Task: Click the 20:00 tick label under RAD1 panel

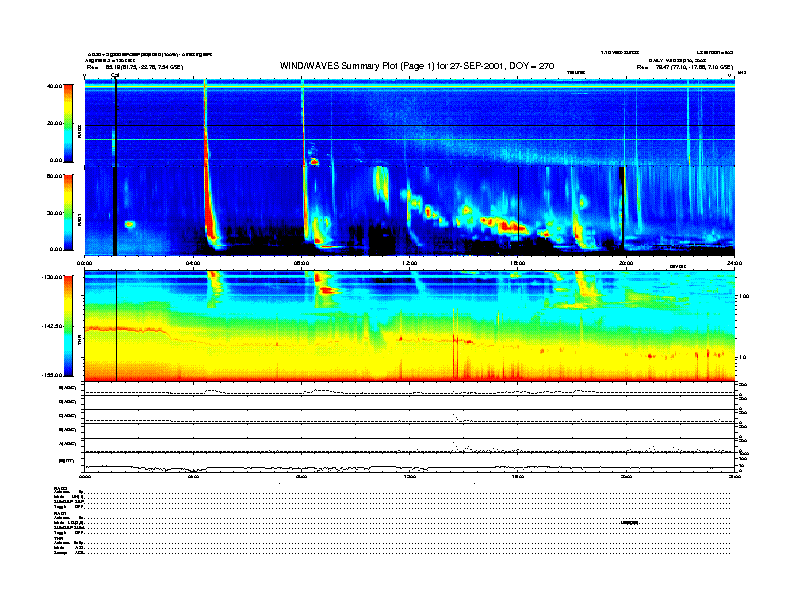Action: (x=626, y=263)
